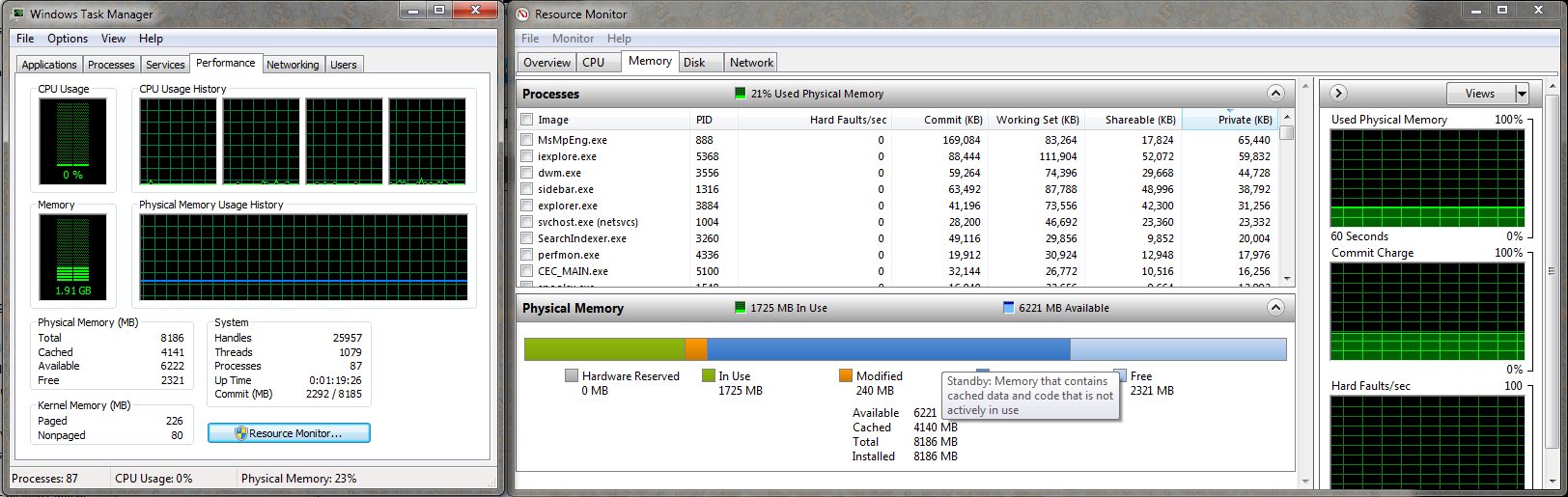Toggle the select-all checkbox beside Image header

tap(527, 120)
